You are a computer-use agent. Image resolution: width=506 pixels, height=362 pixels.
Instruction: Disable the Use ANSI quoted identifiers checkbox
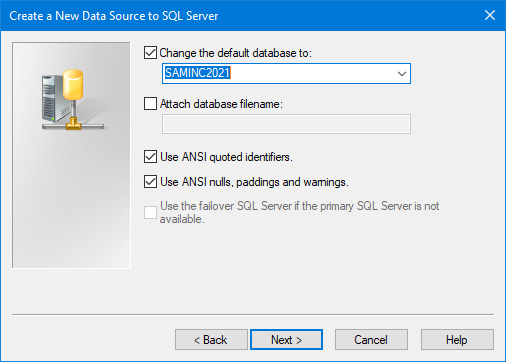[150, 157]
